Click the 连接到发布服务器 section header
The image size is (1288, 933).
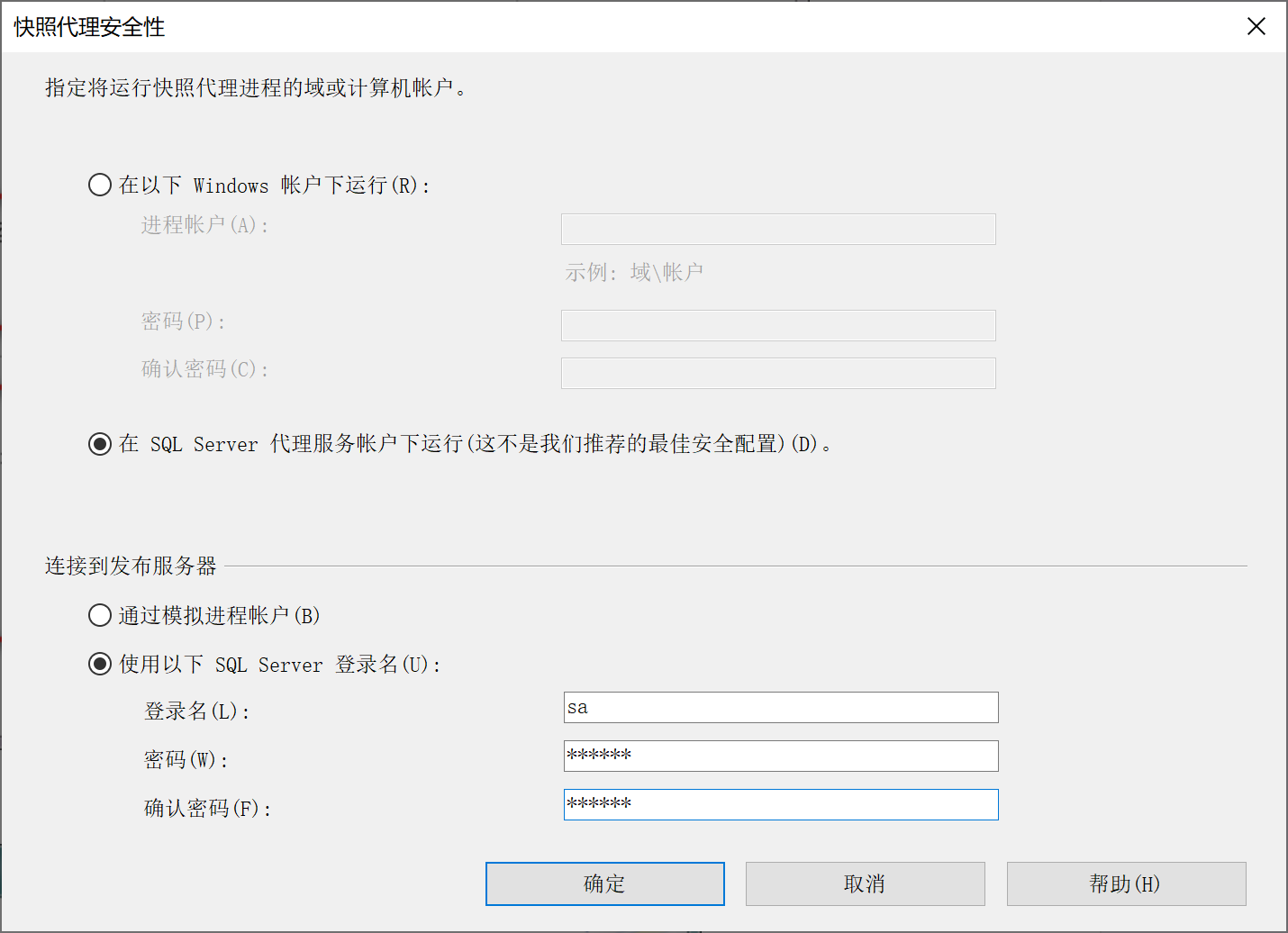pyautogui.click(x=131, y=566)
